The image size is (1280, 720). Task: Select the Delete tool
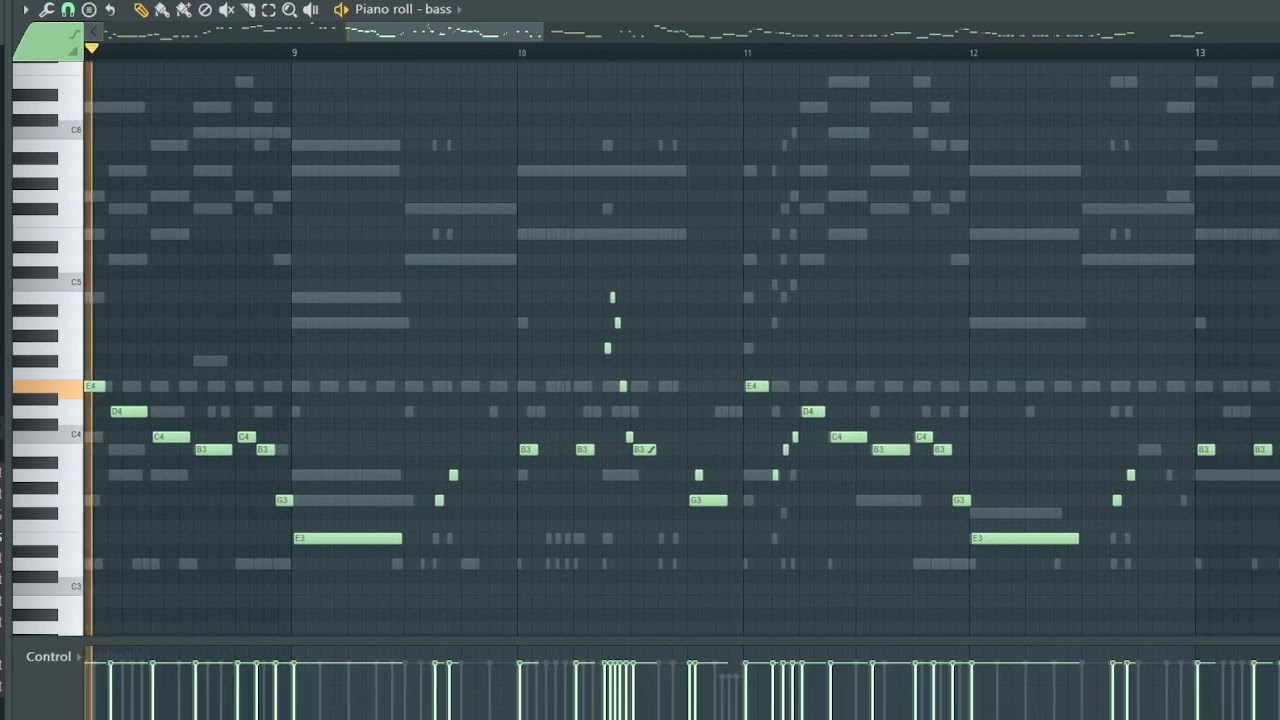tap(205, 10)
